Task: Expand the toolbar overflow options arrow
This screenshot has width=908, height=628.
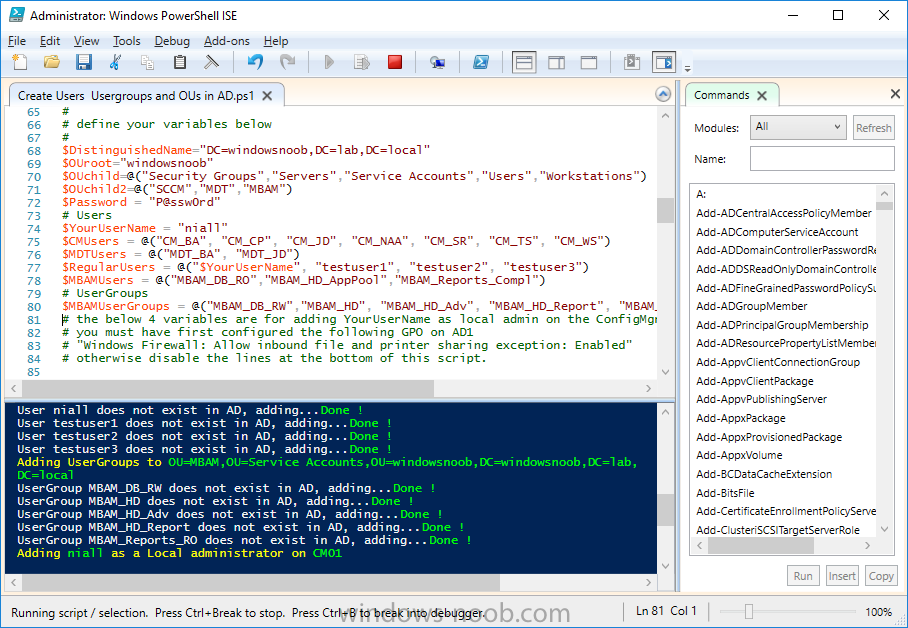Action: (x=687, y=68)
